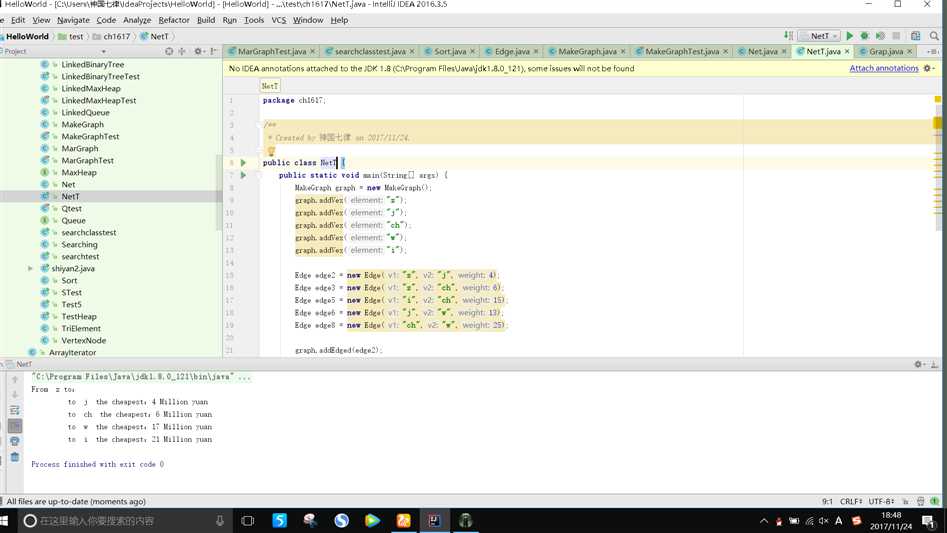Run the NetT configuration with green play

pyautogui.click(x=849, y=36)
